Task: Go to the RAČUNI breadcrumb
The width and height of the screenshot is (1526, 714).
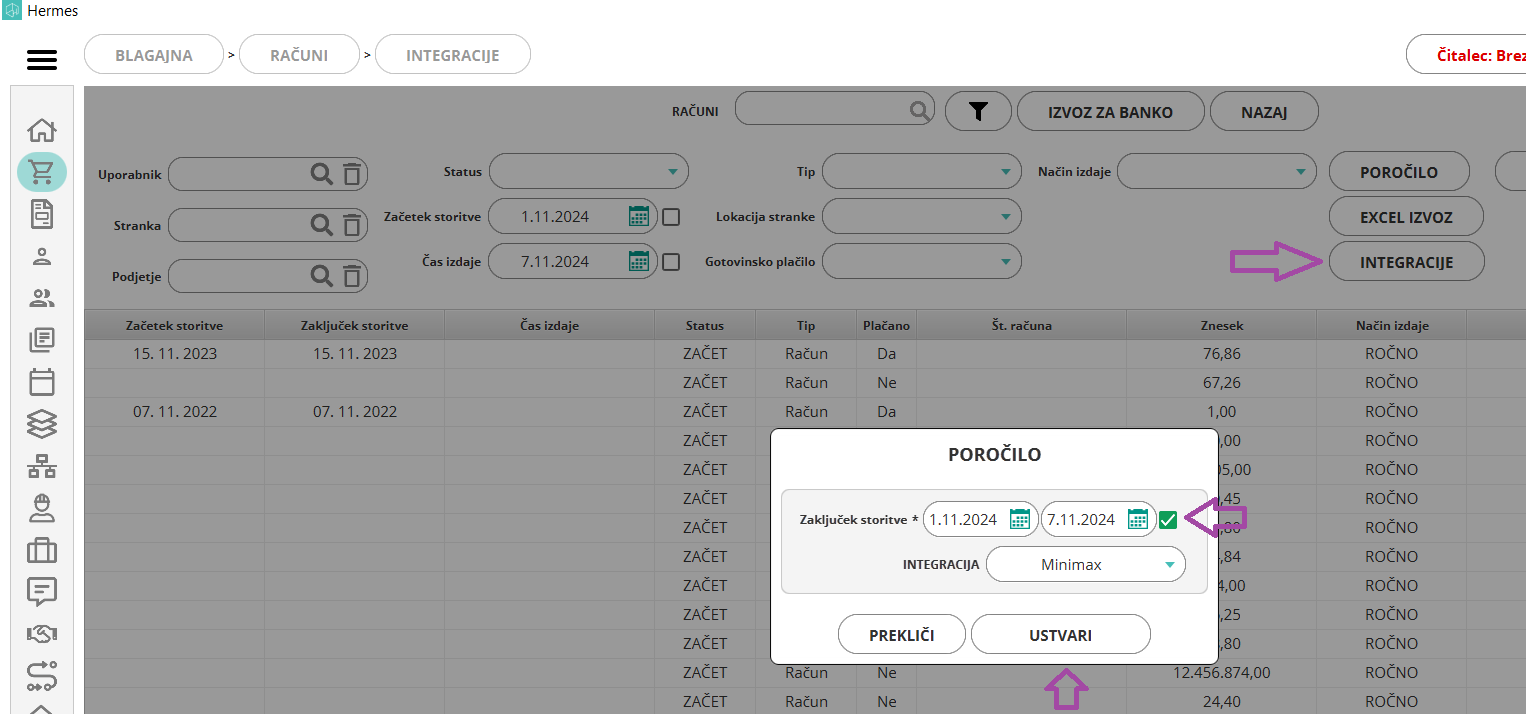Action: point(299,55)
